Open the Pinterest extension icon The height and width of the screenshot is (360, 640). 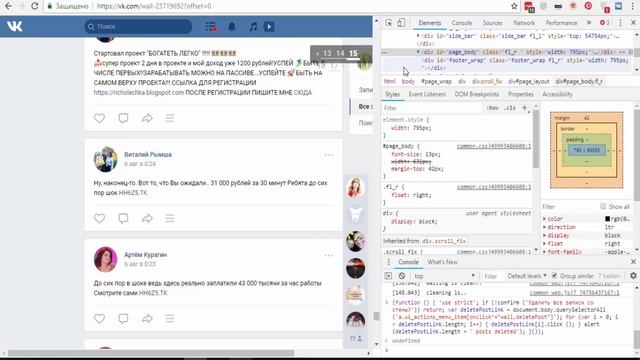(588, 6)
